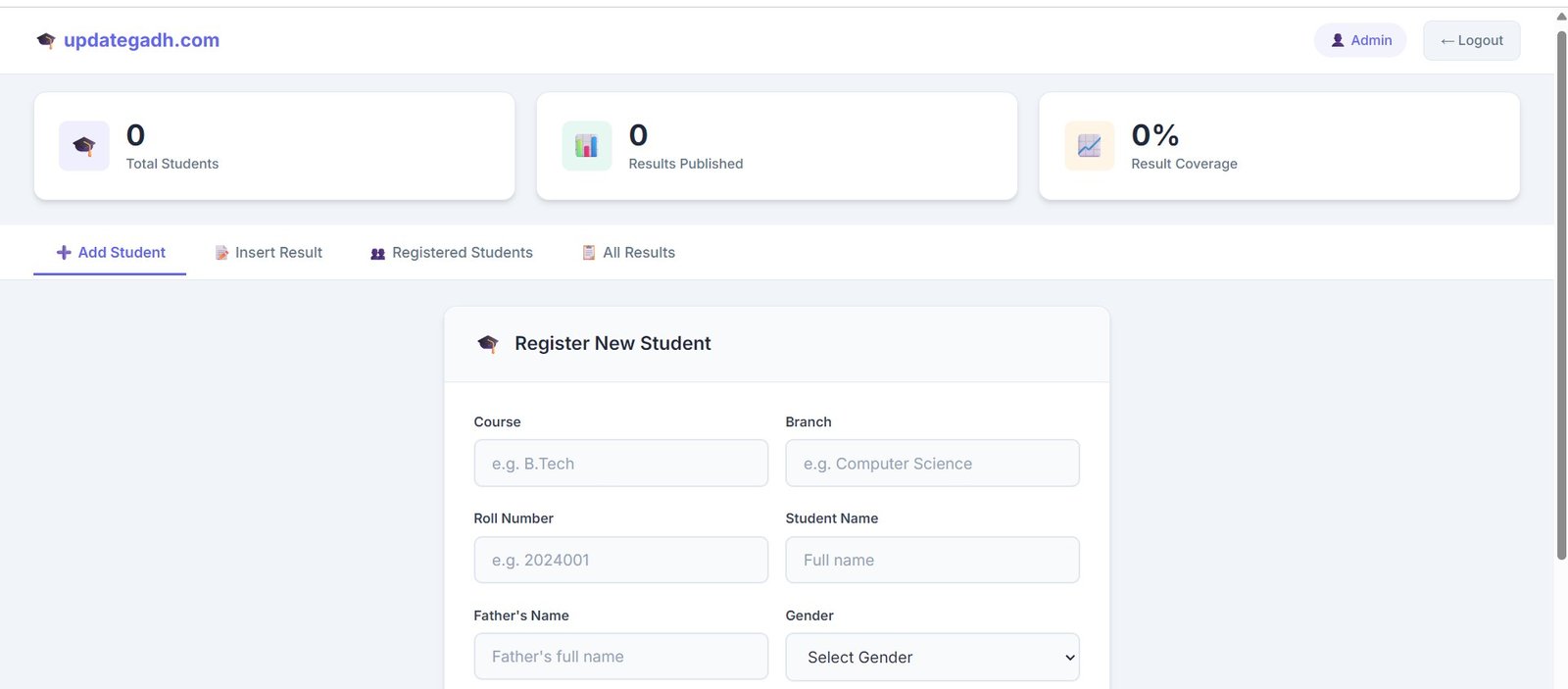Viewport: 1568px width, 689px height.
Task: Open the Select Gender dropdown
Action: pyautogui.click(x=932, y=657)
